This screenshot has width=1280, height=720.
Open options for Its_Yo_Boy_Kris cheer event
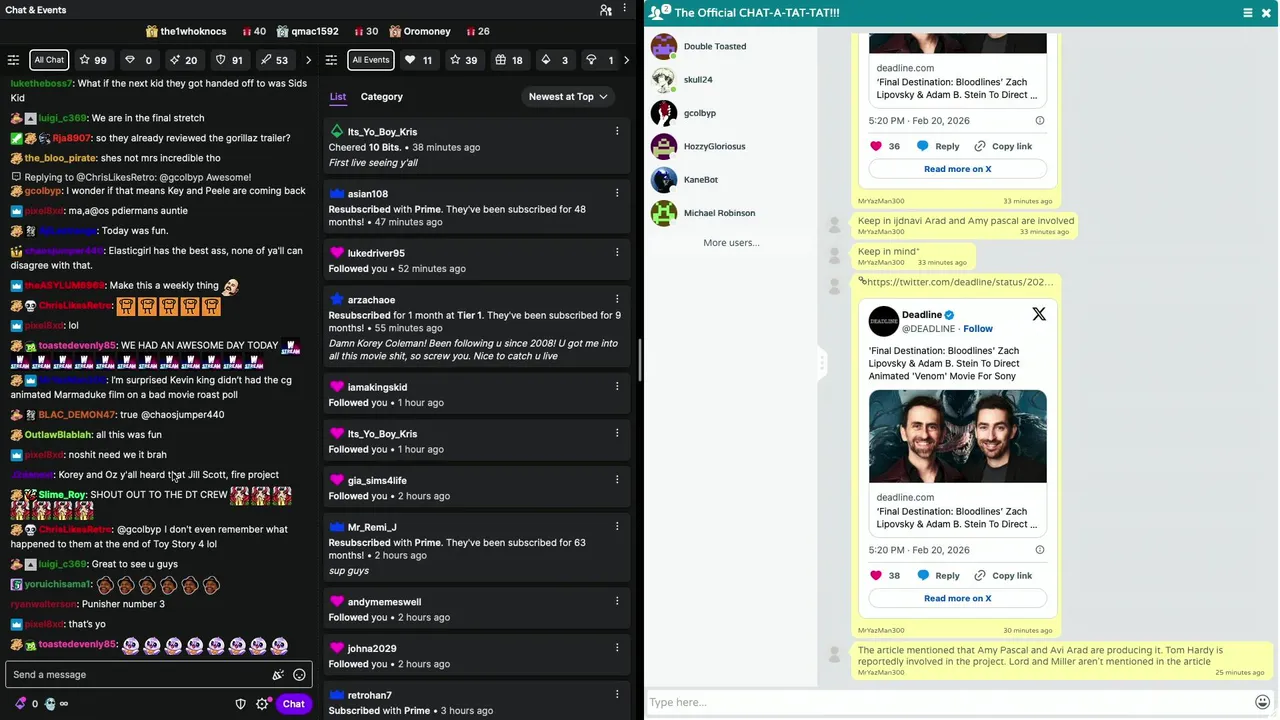(617, 131)
